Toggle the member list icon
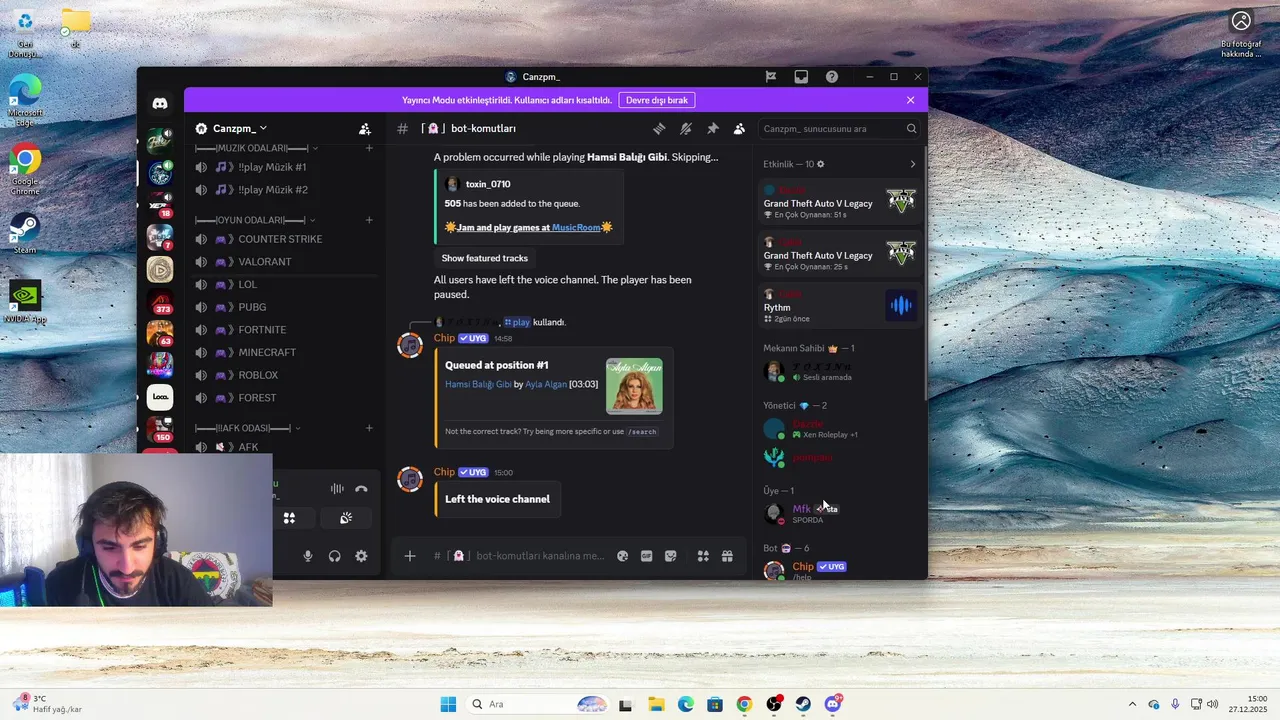1280x720 pixels. (739, 129)
